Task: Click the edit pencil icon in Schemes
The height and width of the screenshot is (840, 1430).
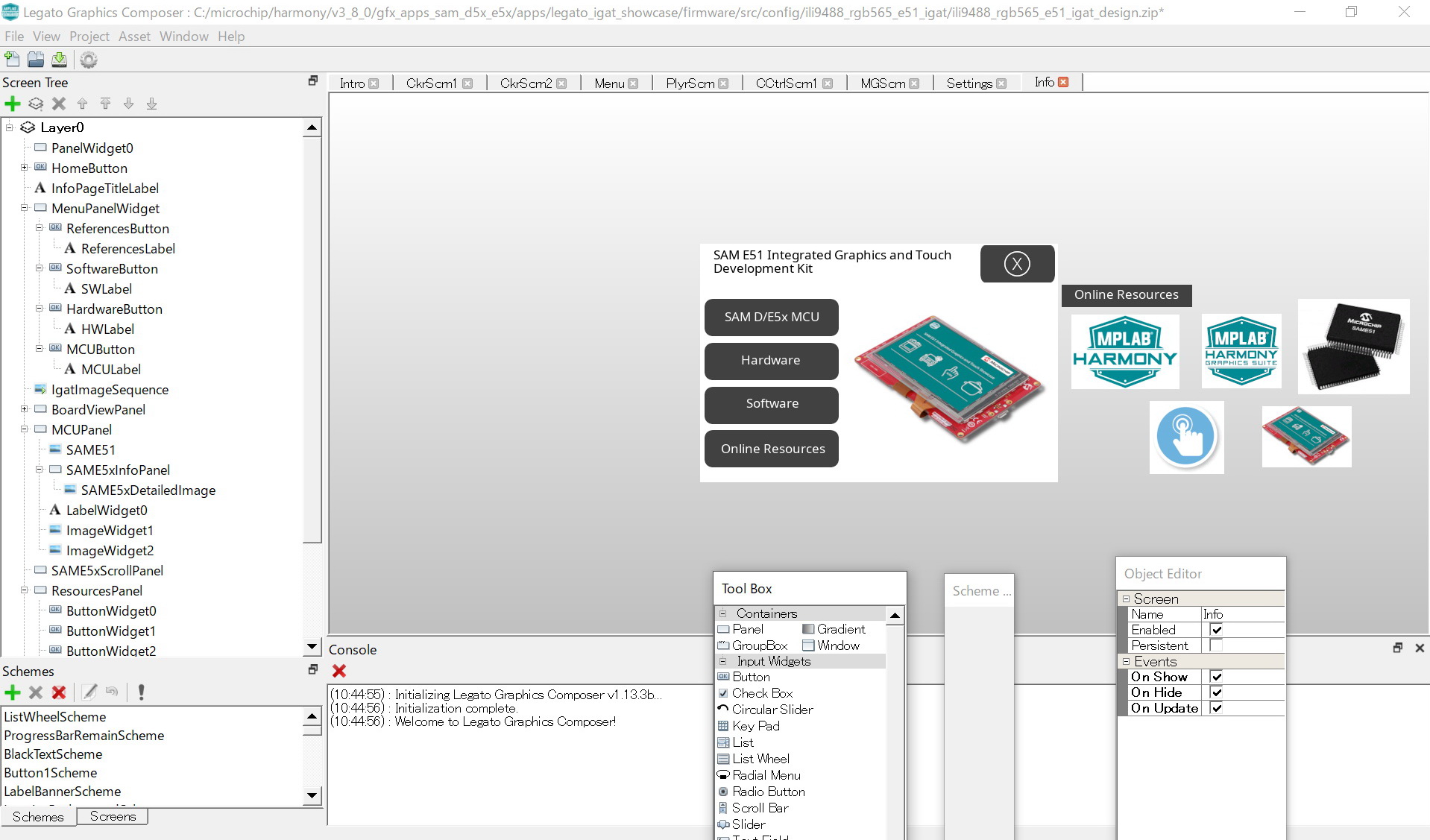Action: pos(89,692)
